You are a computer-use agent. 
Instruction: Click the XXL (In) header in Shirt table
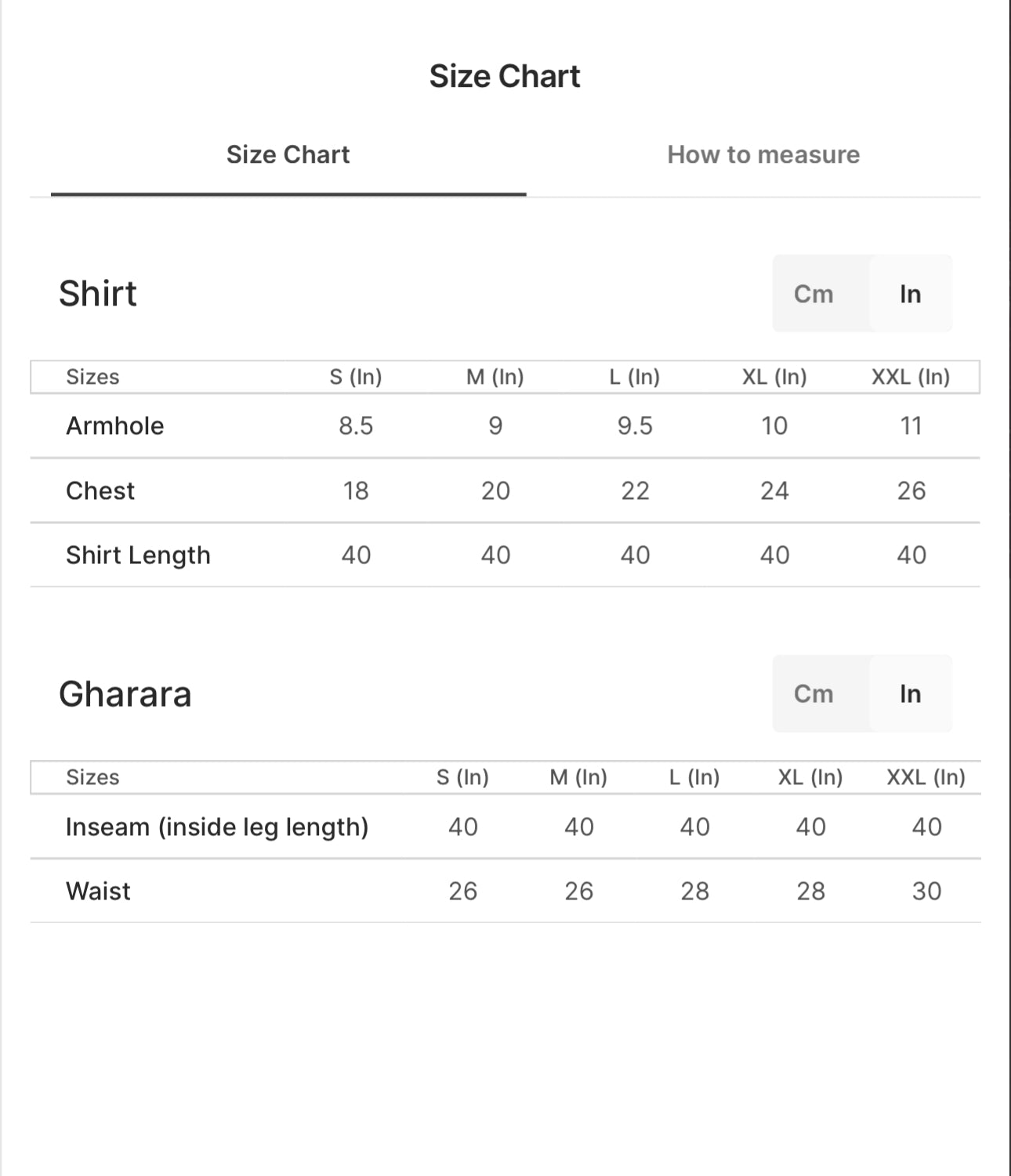pyautogui.click(x=911, y=377)
